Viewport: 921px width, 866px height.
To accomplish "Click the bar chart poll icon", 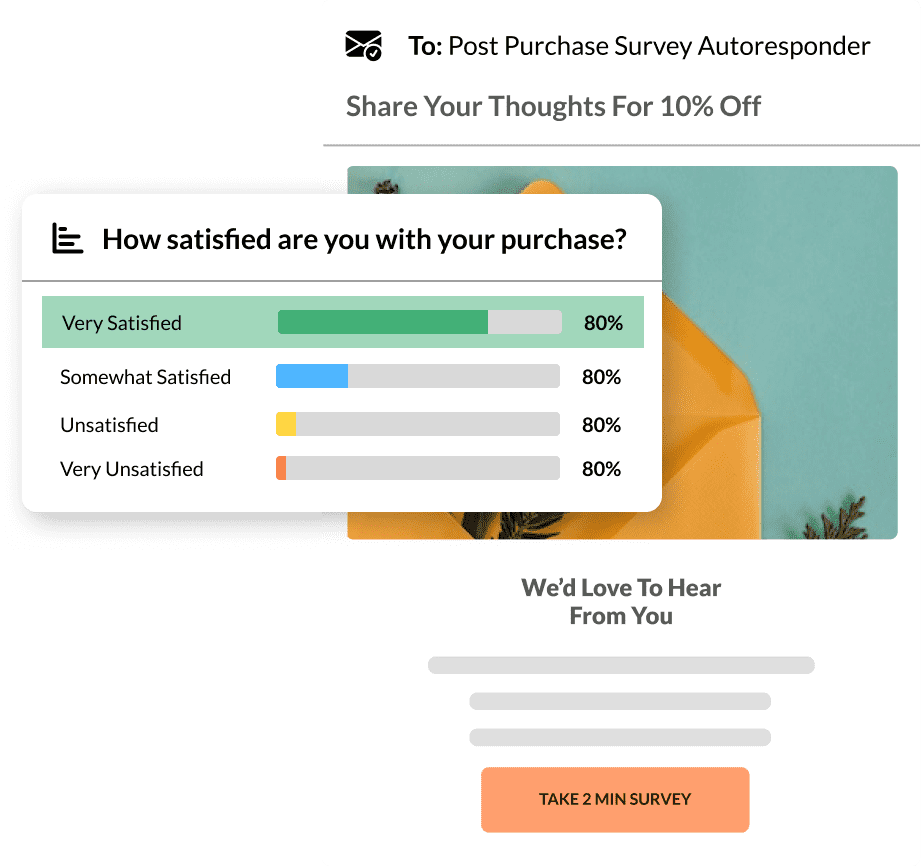I will tap(67, 239).
